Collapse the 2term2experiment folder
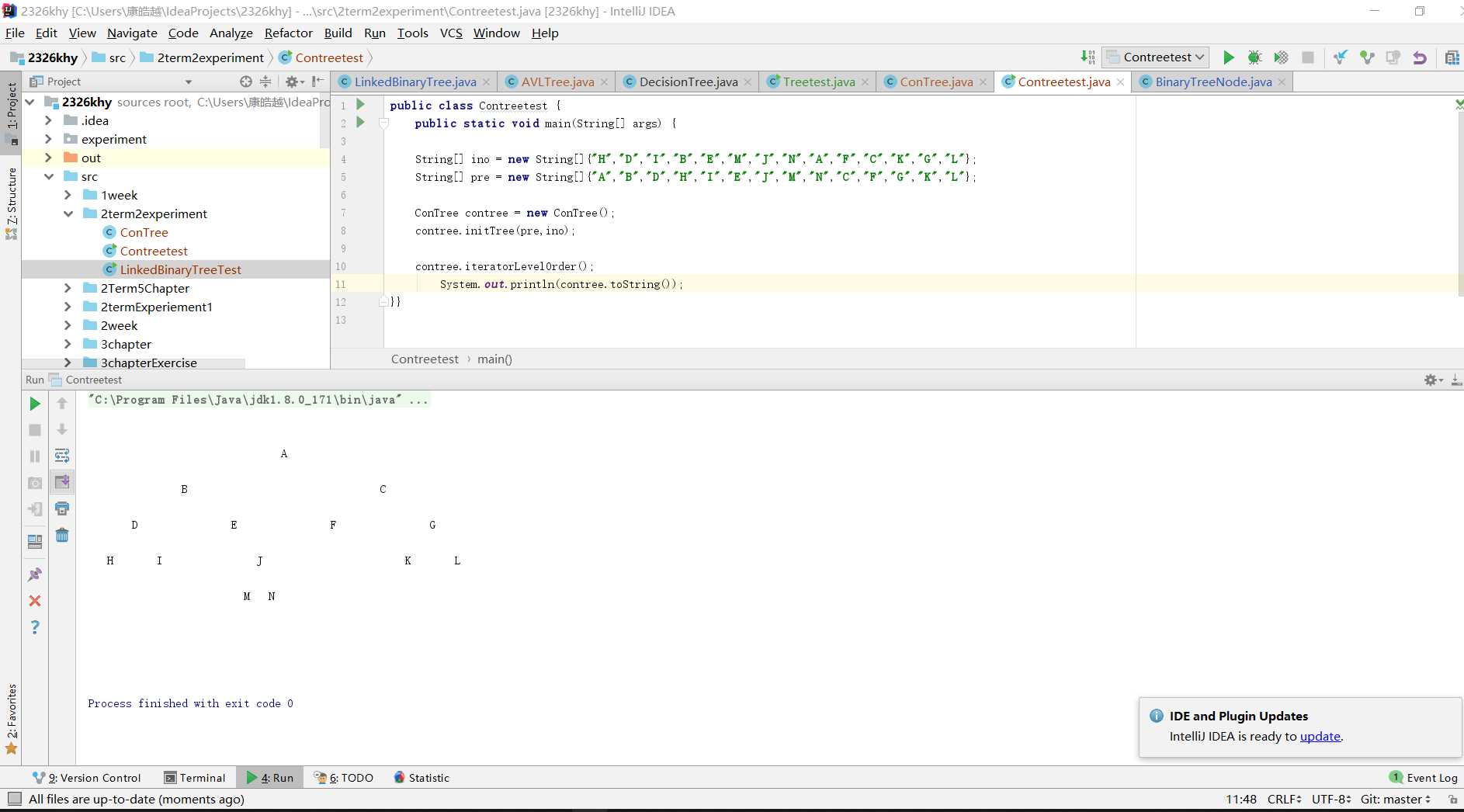 point(68,213)
